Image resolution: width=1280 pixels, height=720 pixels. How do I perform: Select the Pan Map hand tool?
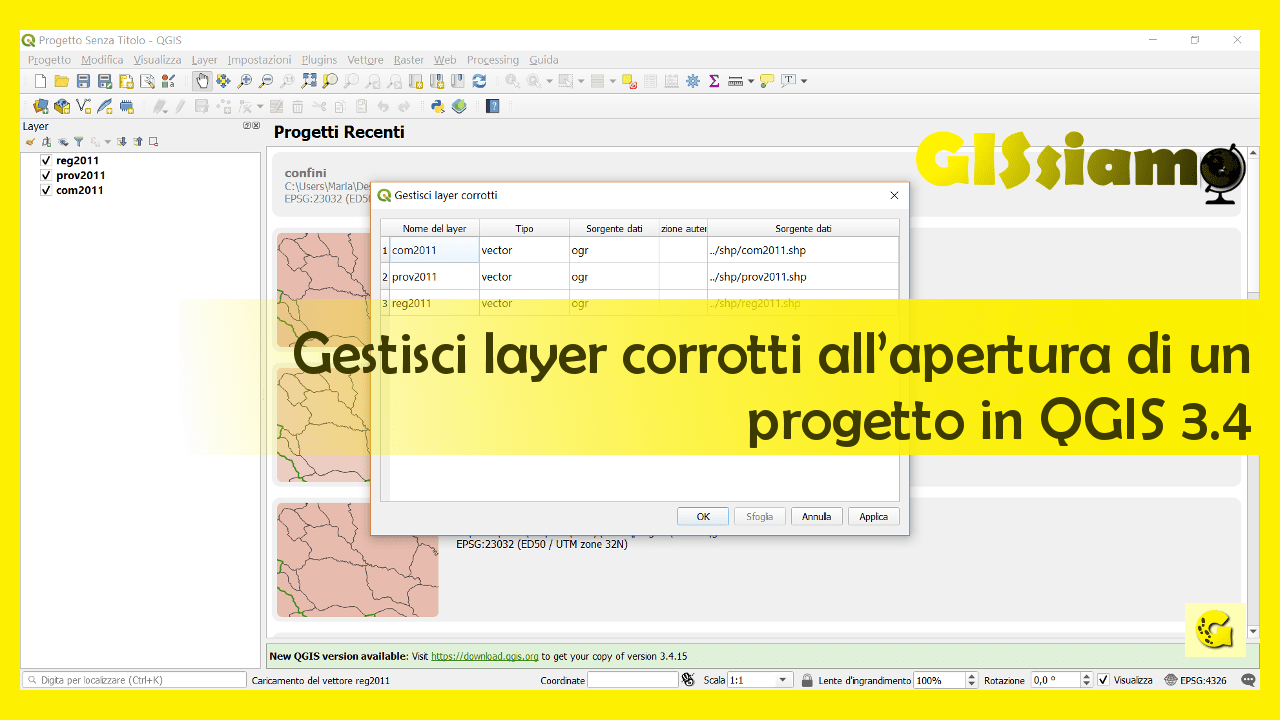pos(201,81)
